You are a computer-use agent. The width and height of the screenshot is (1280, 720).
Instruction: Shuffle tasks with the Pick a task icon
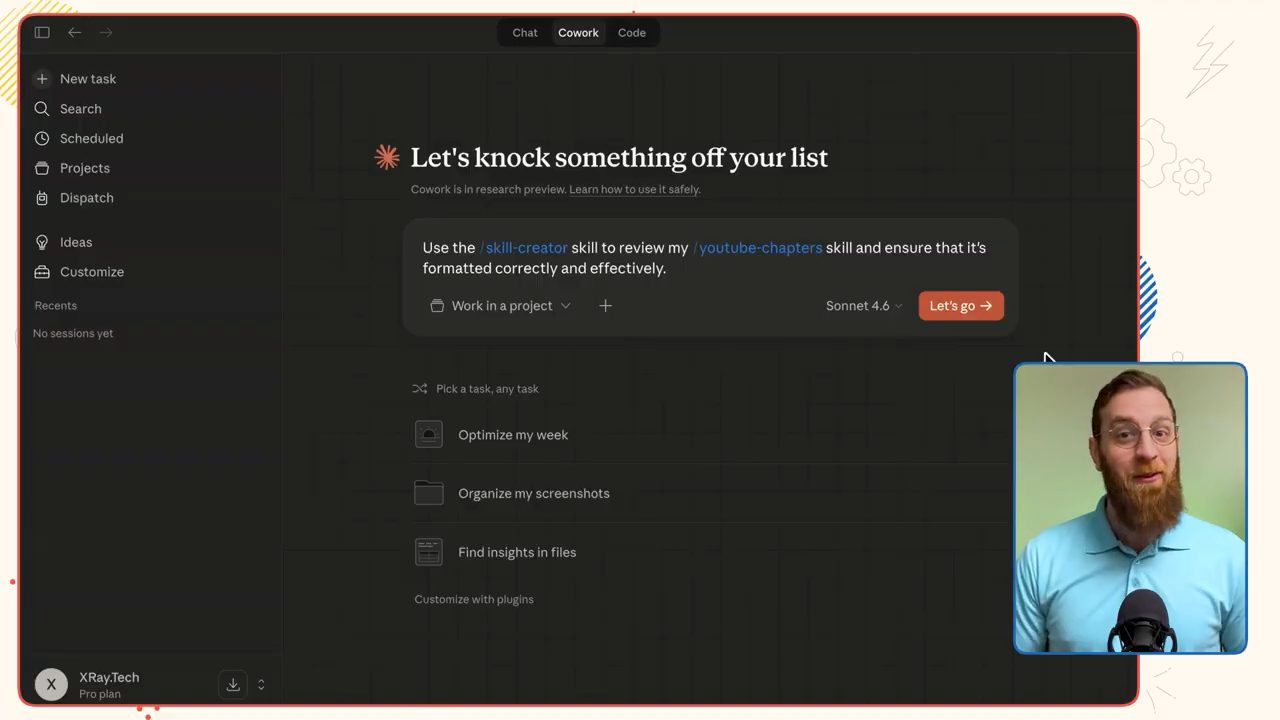click(x=420, y=389)
